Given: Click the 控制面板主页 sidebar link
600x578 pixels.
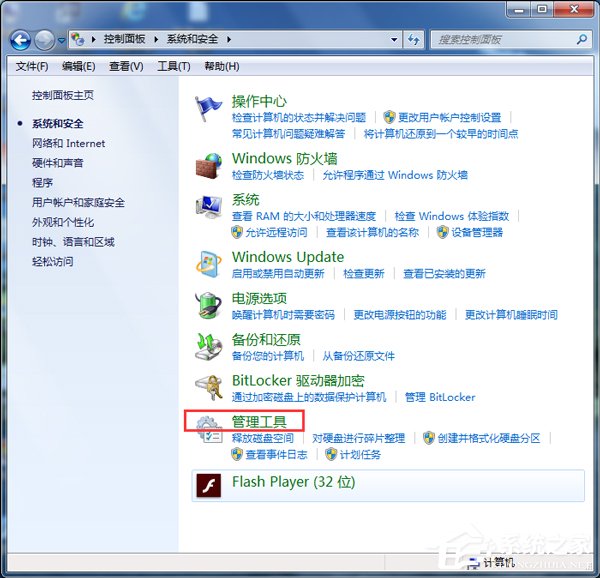Looking at the screenshot, I should click(x=62, y=95).
